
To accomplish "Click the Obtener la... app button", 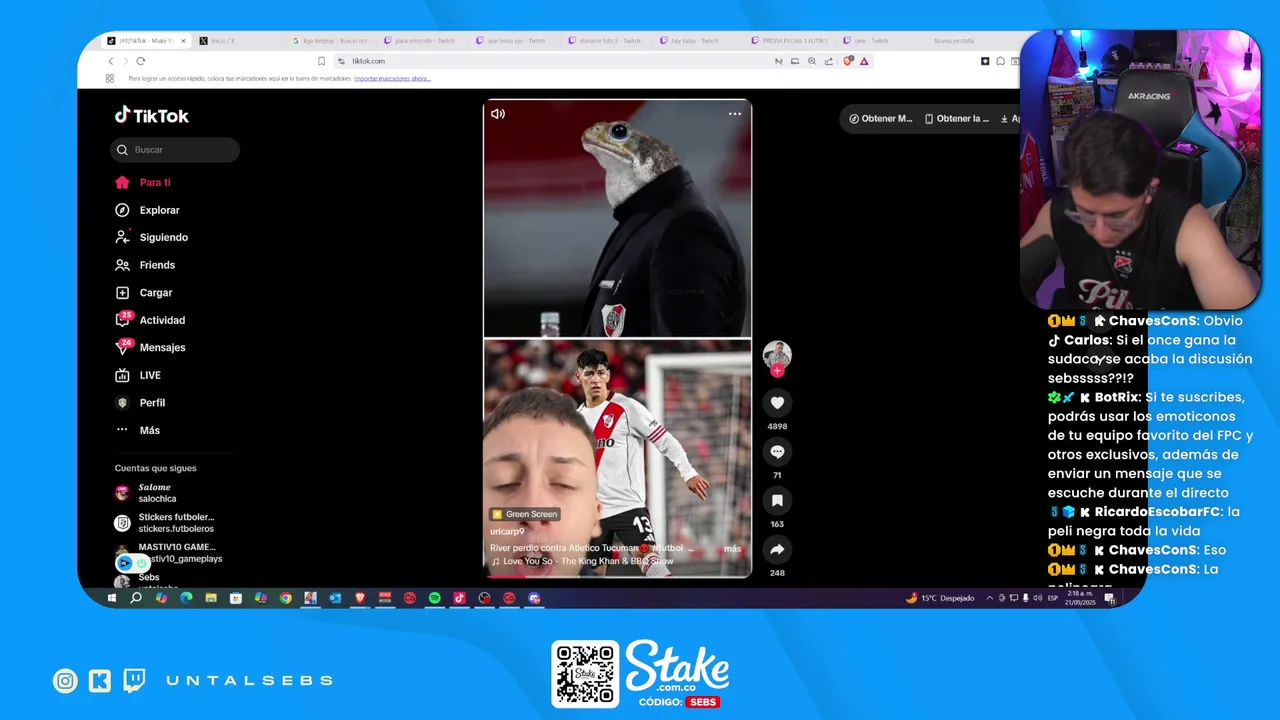I will [956, 118].
